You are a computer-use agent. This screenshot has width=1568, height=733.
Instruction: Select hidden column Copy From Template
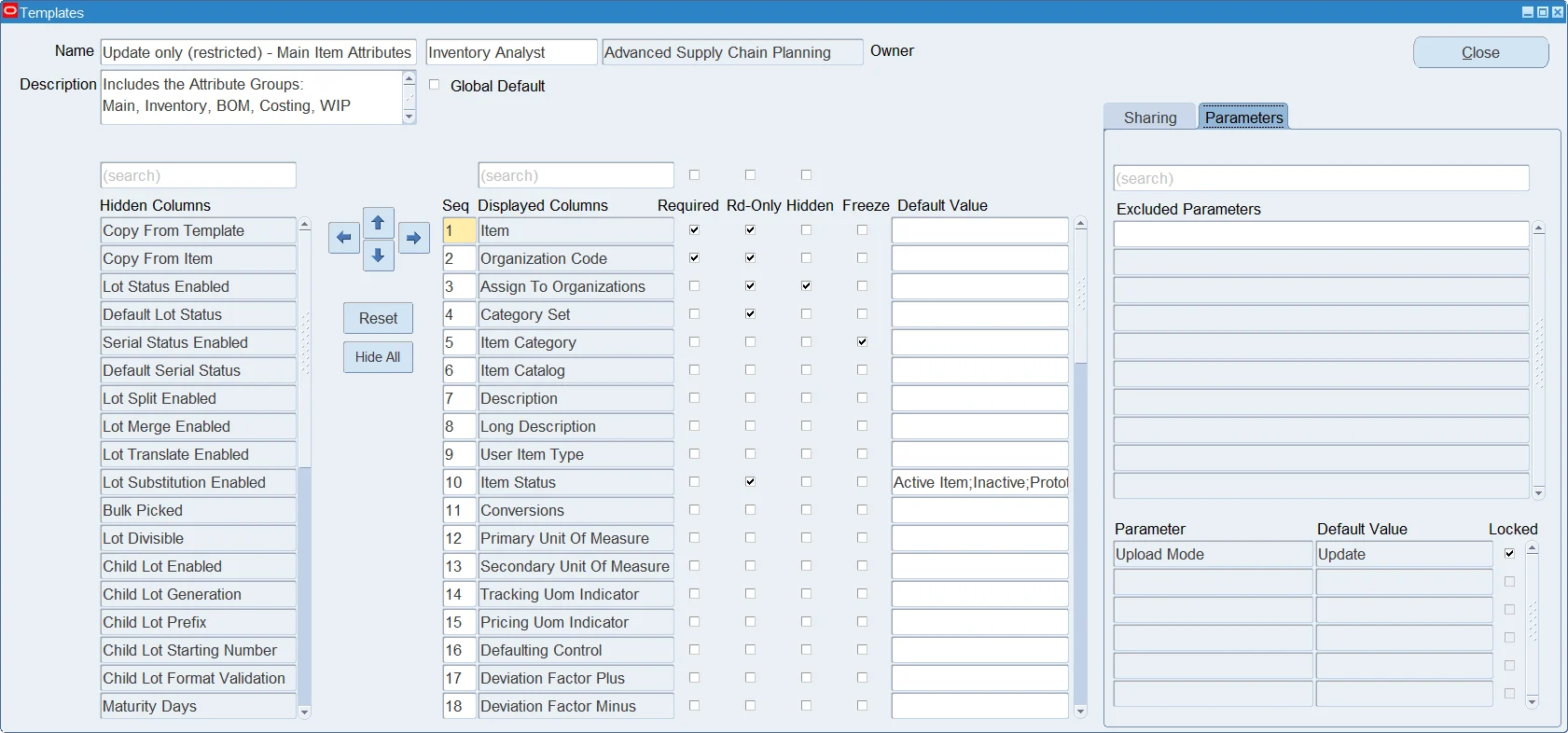198,230
